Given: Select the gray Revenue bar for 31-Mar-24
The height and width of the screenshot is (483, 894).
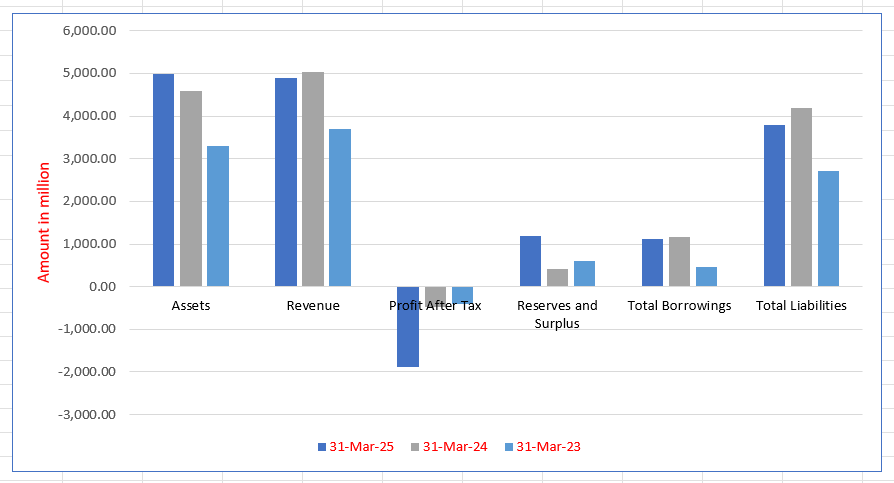Looking at the screenshot, I should pos(313,180).
